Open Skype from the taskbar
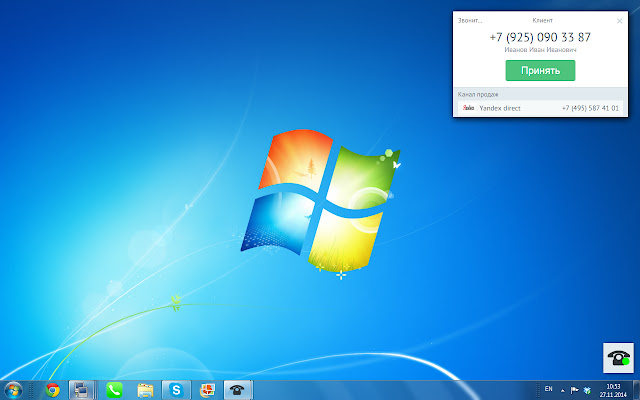Viewport: 640px width, 400px height. point(176,390)
